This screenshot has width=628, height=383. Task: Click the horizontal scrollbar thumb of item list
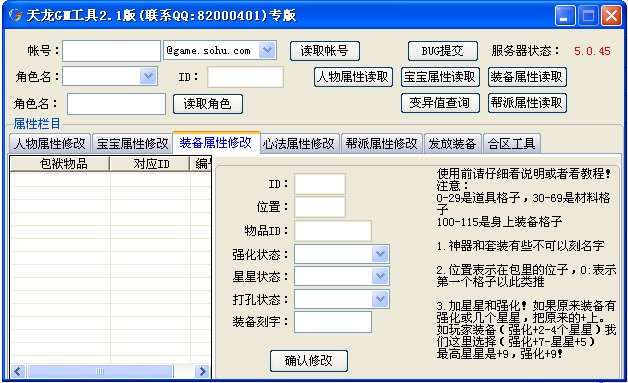coord(100,371)
